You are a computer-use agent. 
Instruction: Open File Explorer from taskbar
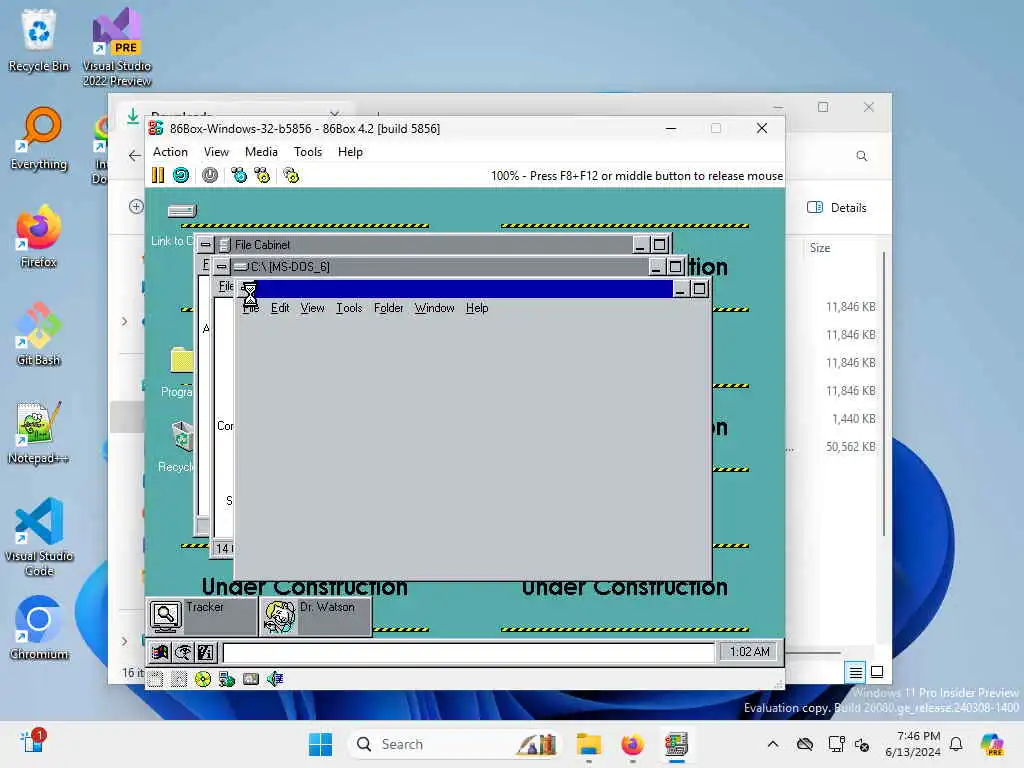click(x=588, y=744)
